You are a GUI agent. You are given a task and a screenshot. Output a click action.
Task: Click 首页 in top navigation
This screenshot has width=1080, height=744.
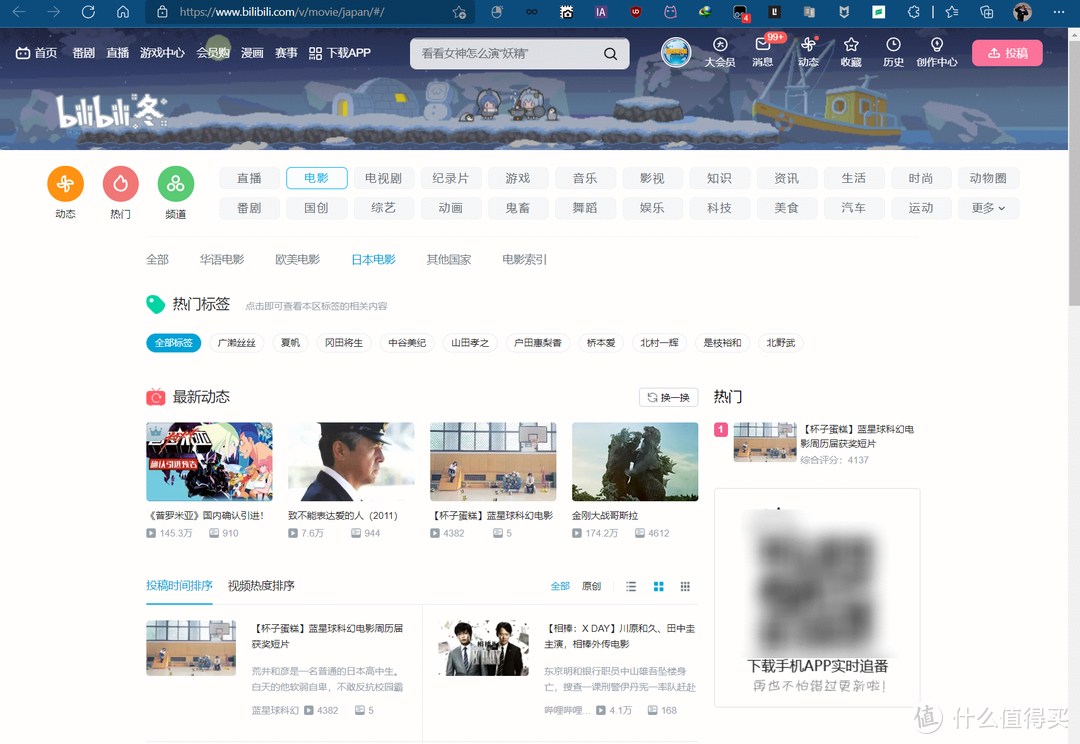click(37, 53)
